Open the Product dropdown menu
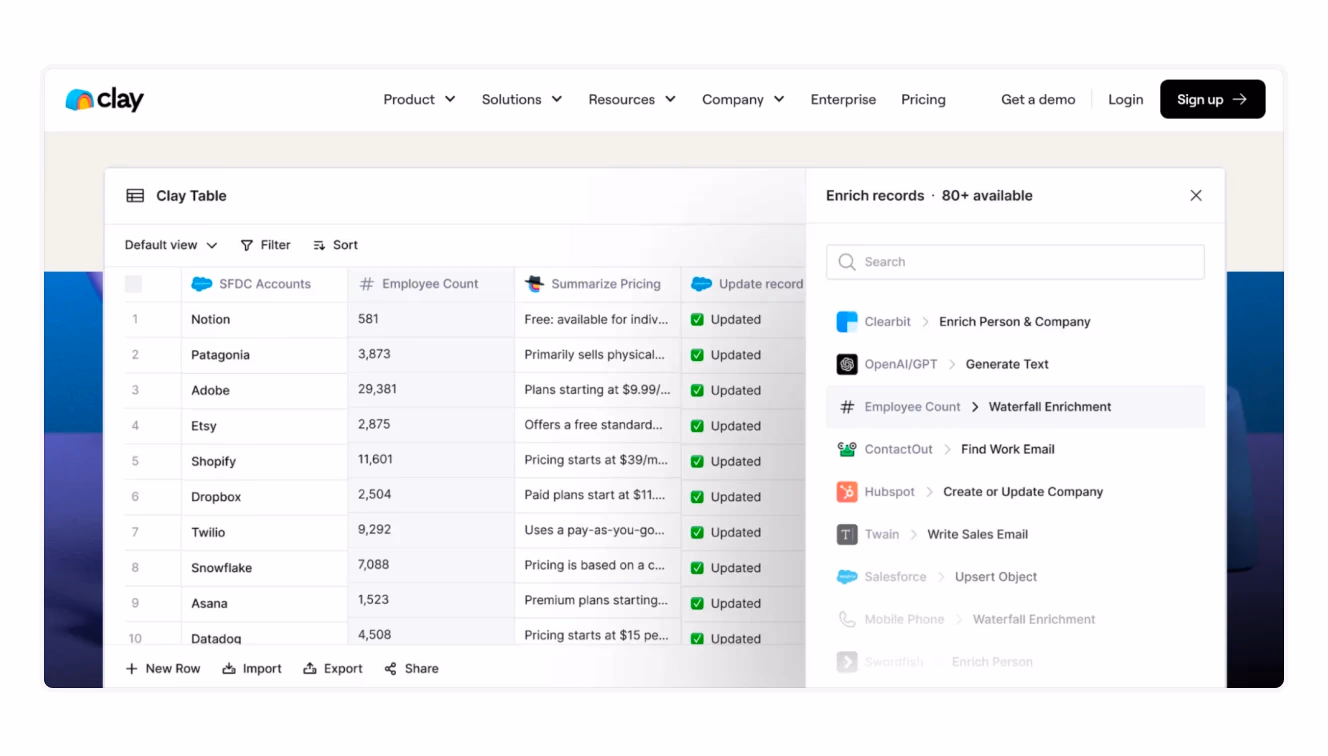The width and height of the screenshot is (1328, 756). 419,99
